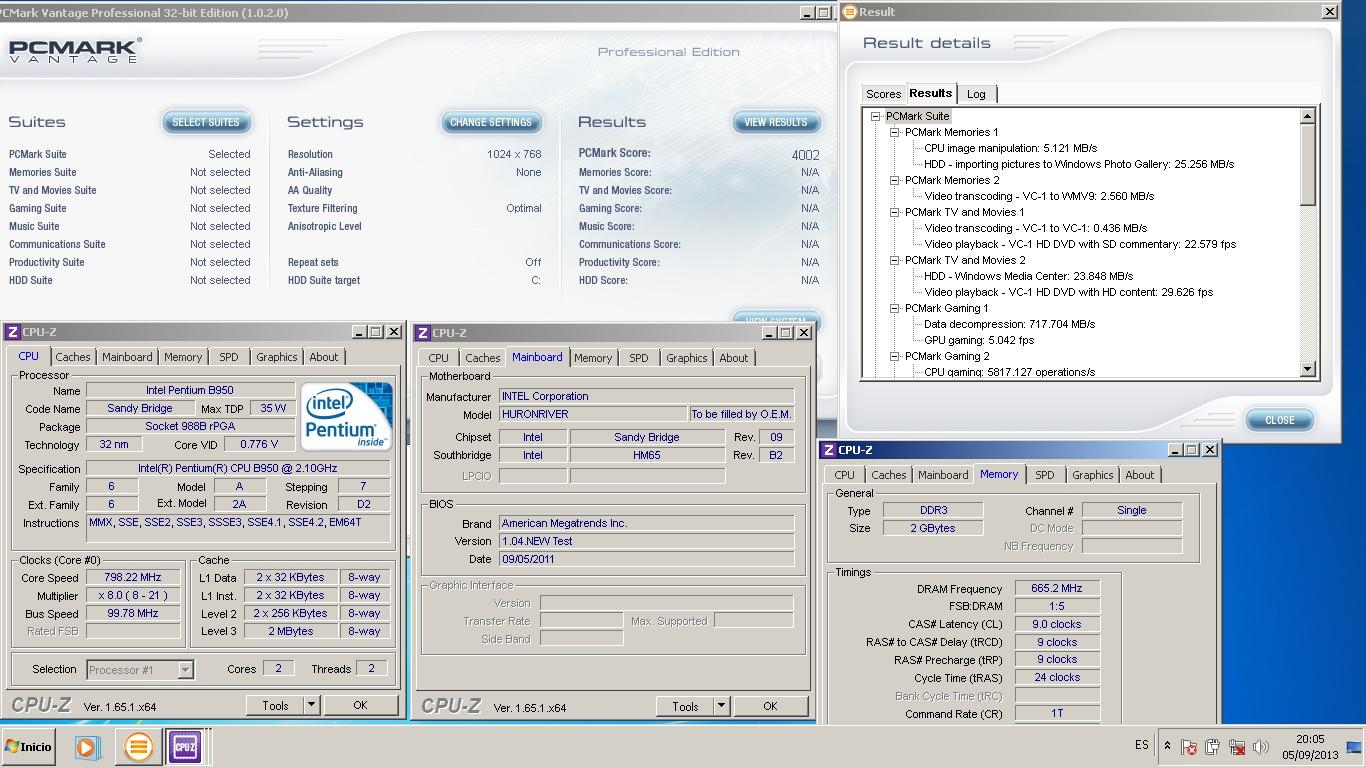Open the Mainboard tab in the CPU window
The width and height of the screenshot is (1366, 768).
click(127, 357)
